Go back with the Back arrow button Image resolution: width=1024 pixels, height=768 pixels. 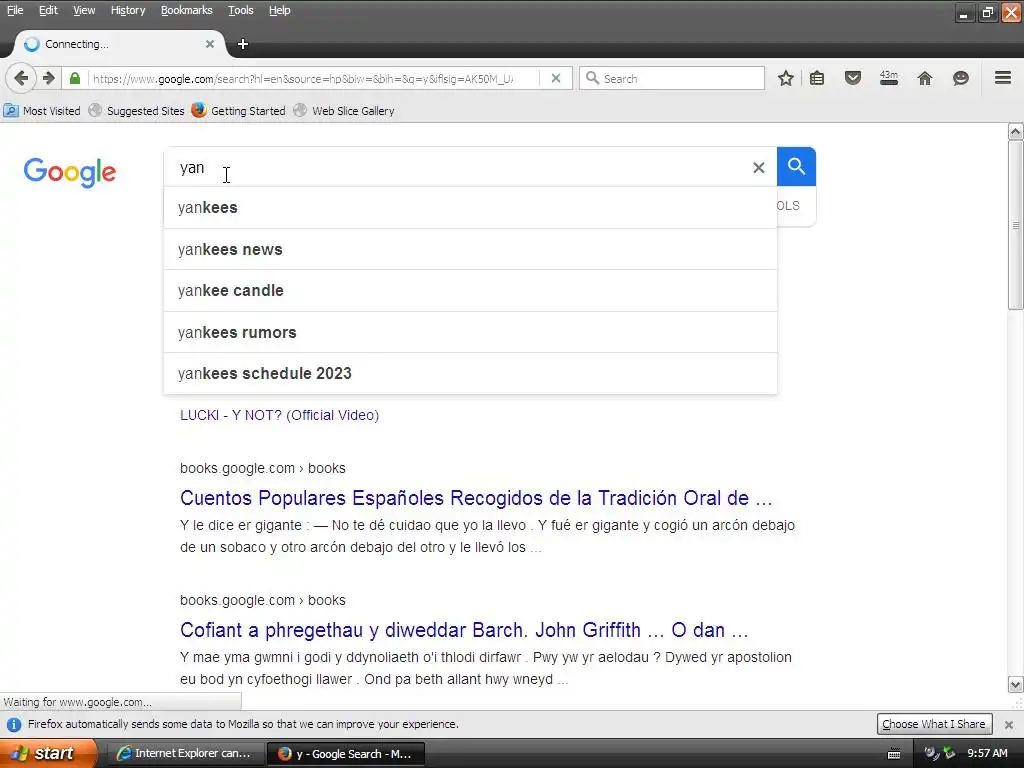click(x=21, y=78)
